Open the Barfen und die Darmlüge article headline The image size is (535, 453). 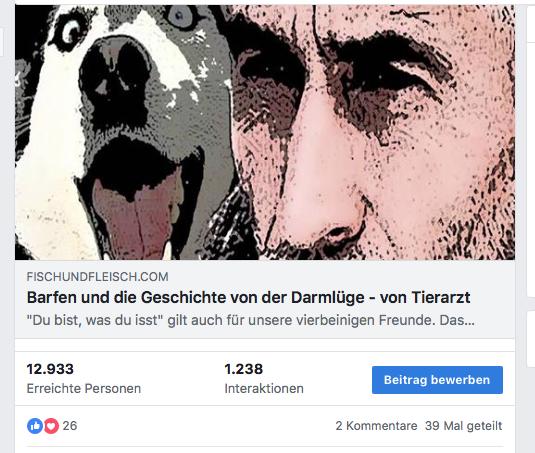click(x=248, y=297)
